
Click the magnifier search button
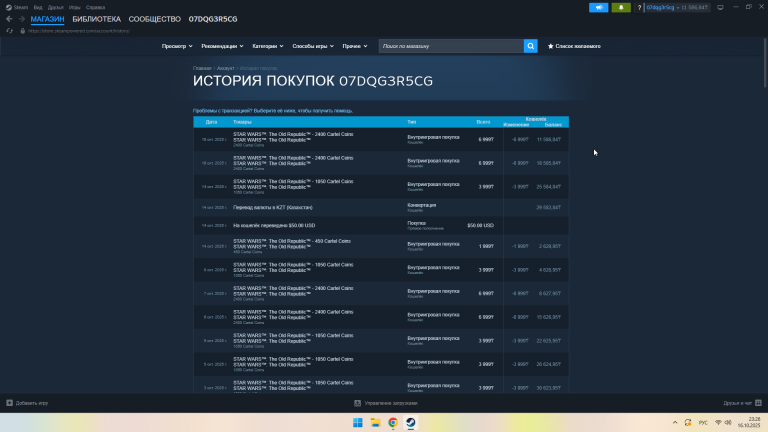coord(530,46)
